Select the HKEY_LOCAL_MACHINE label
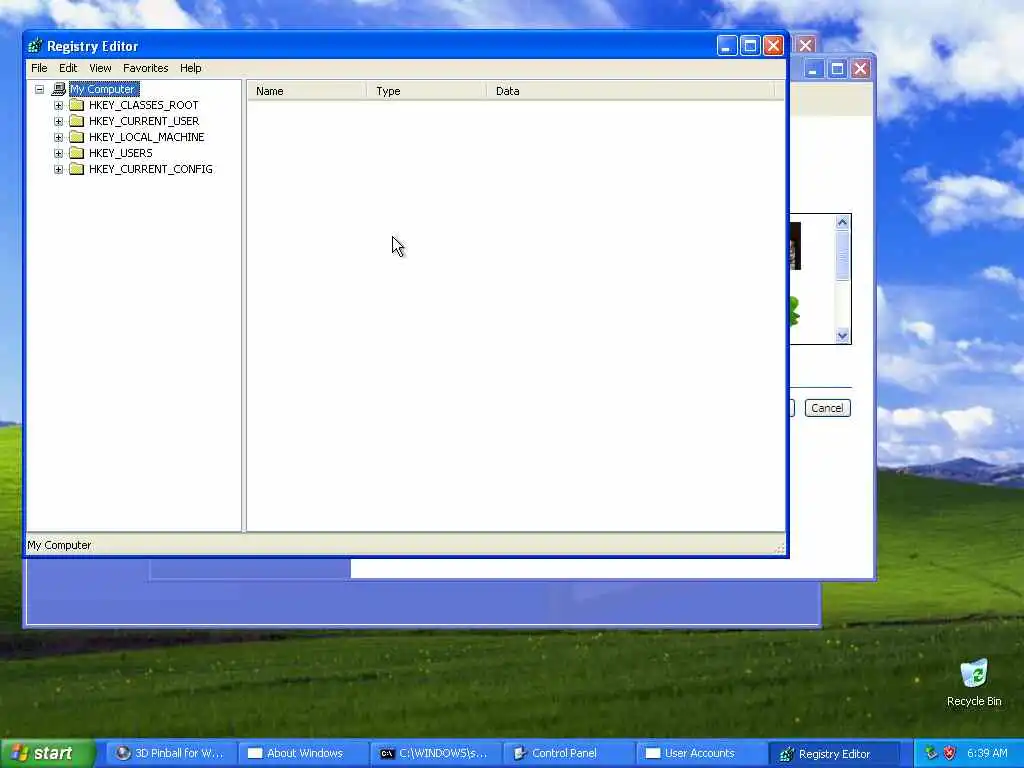The height and width of the screenshot is (768, 1024). (x=146, y=137)
